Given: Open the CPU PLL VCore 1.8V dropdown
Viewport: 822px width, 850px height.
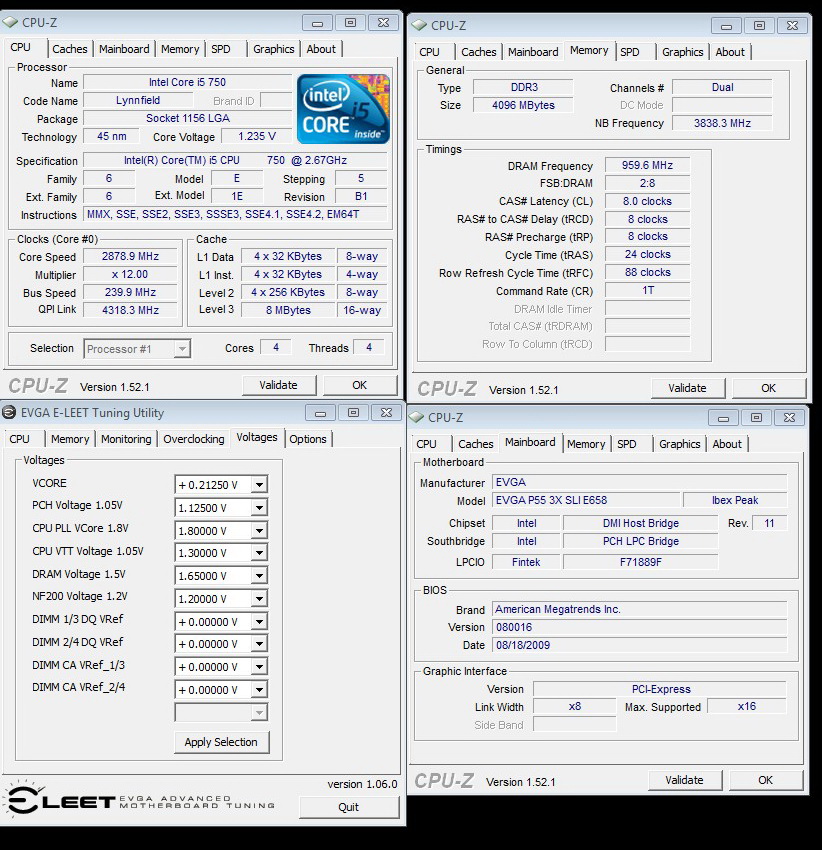Looking at the screenshot, I should point(260,531).
